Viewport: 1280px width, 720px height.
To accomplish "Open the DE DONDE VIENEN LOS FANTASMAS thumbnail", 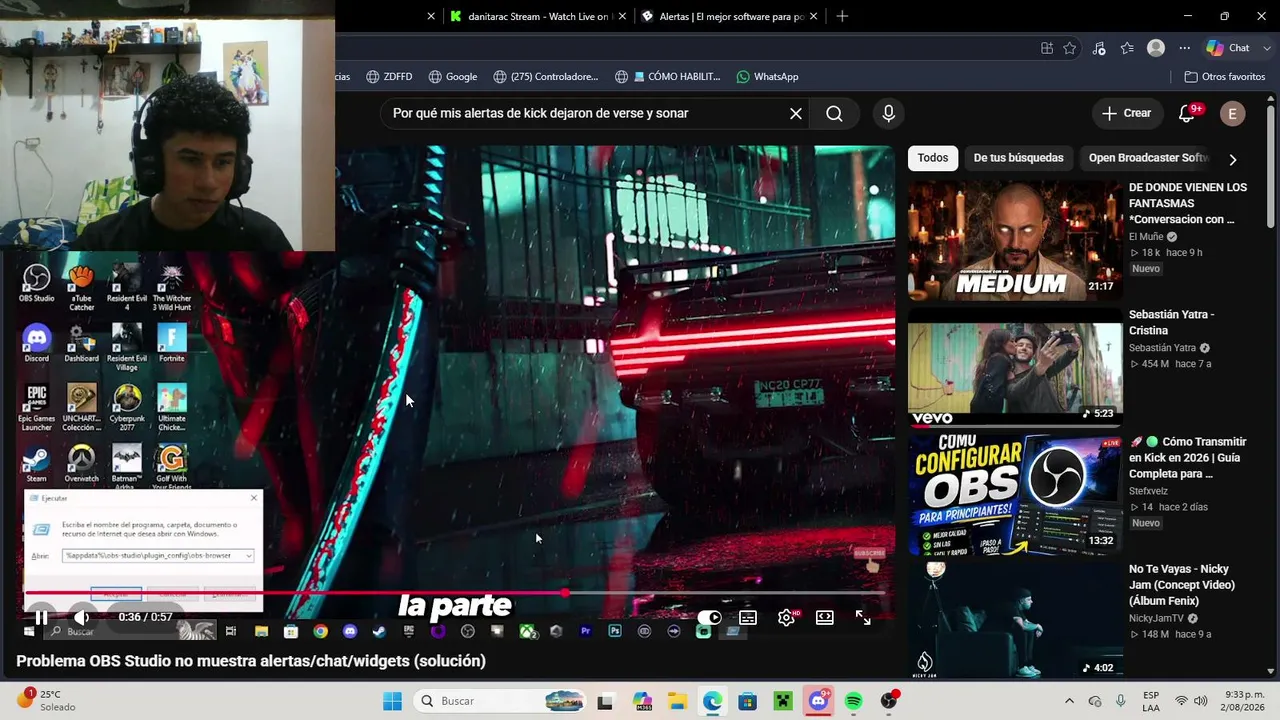I will pyautogui.click(x=1015, y=241).
